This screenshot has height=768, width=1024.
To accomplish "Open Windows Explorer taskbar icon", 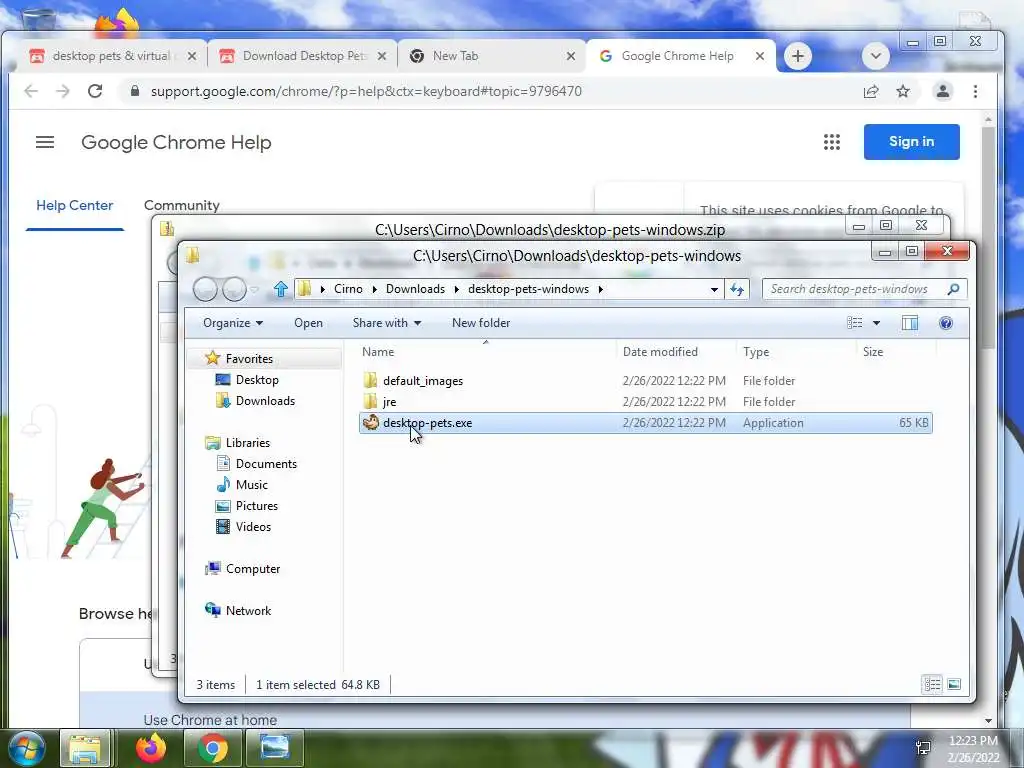I will [86, 748].
